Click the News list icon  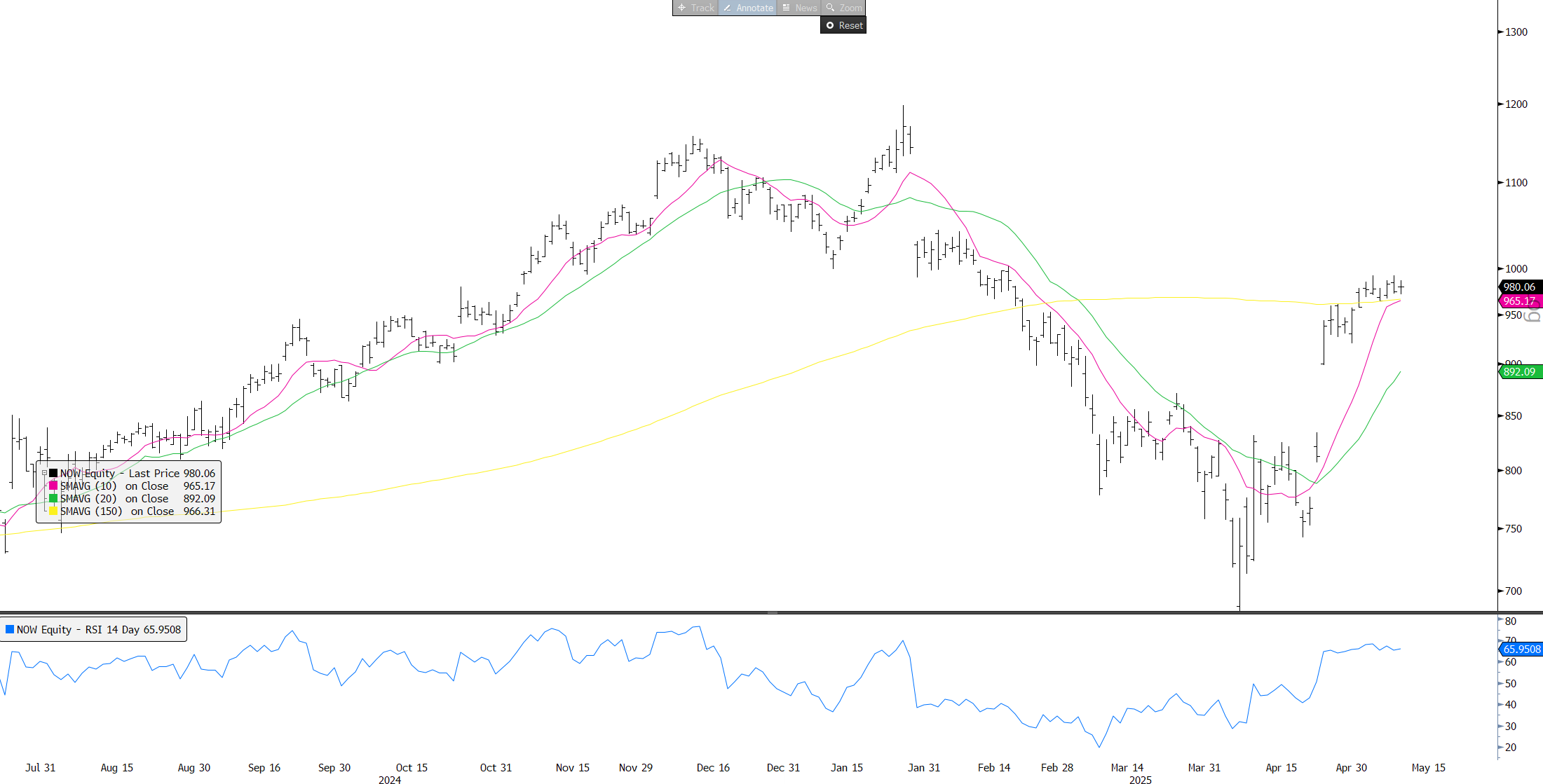pos(787,8)
